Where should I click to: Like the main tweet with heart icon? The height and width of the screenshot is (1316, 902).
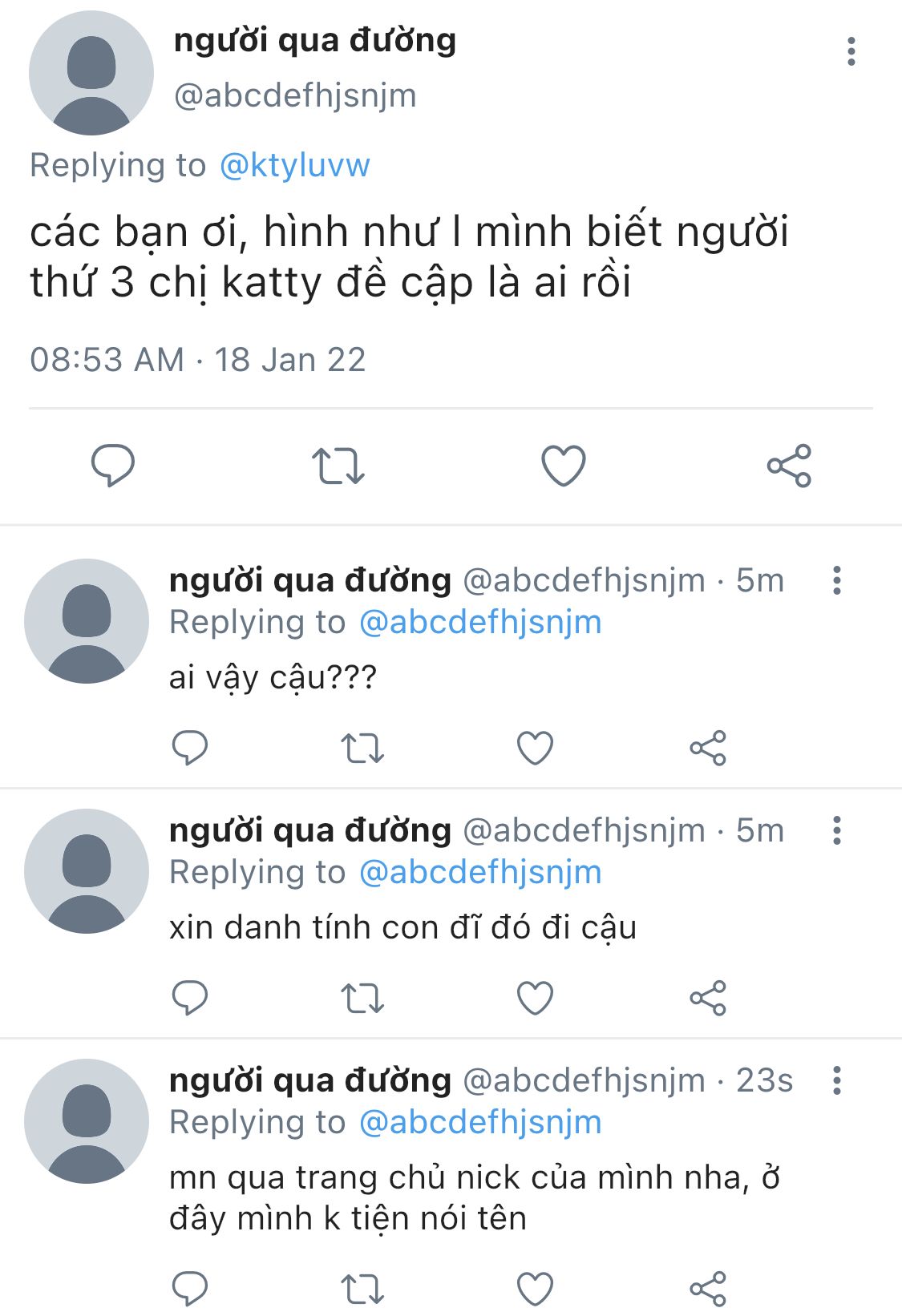click(564, 466)
